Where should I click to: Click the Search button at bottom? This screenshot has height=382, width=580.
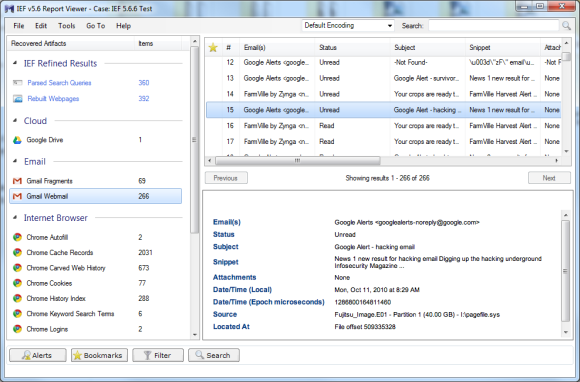click(214, 355)
